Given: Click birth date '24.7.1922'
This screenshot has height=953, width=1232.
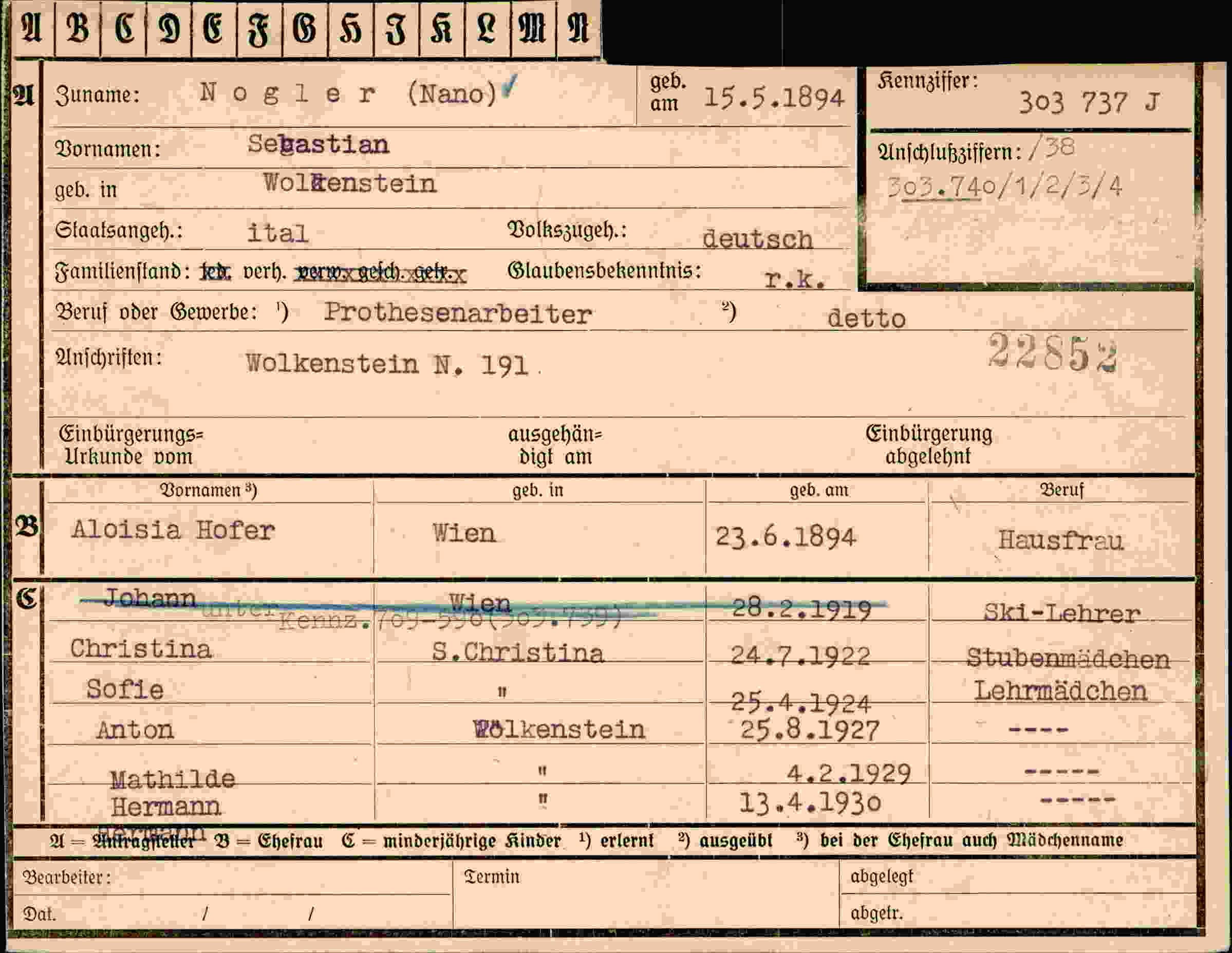Looking at the screenshot, I should coord(800,656).
